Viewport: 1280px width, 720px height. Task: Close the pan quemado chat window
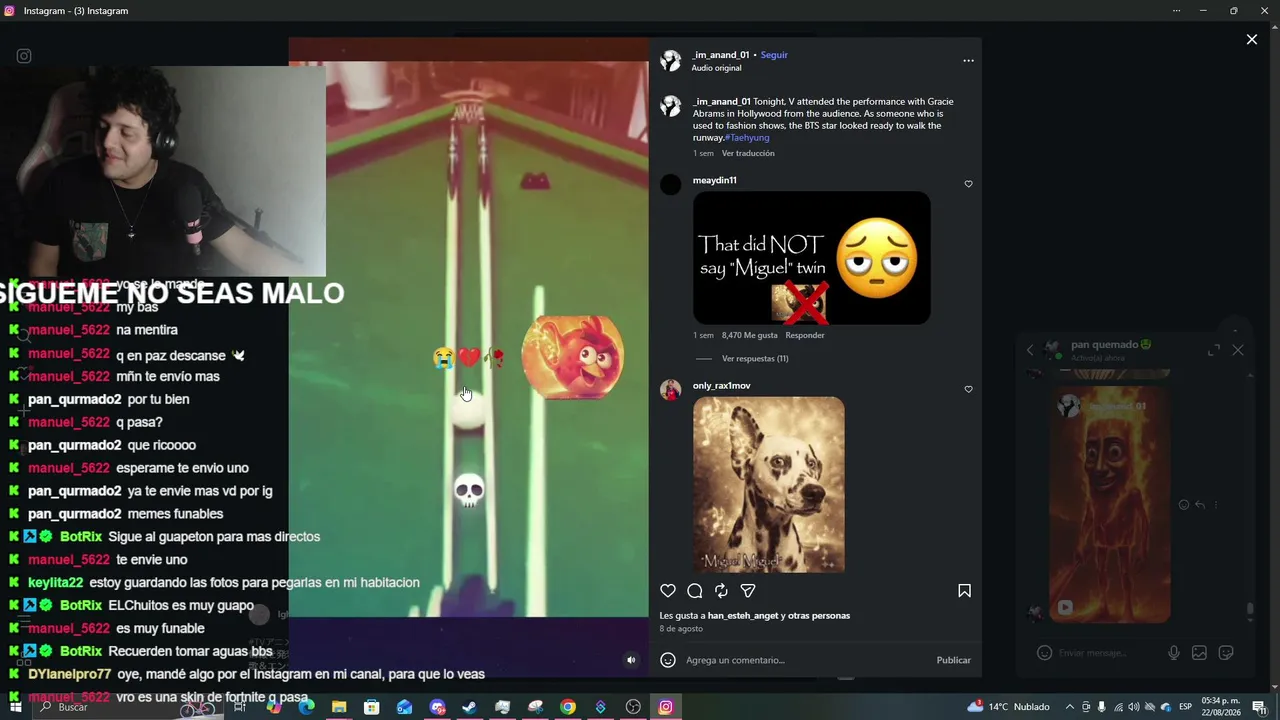[1238, 350]
